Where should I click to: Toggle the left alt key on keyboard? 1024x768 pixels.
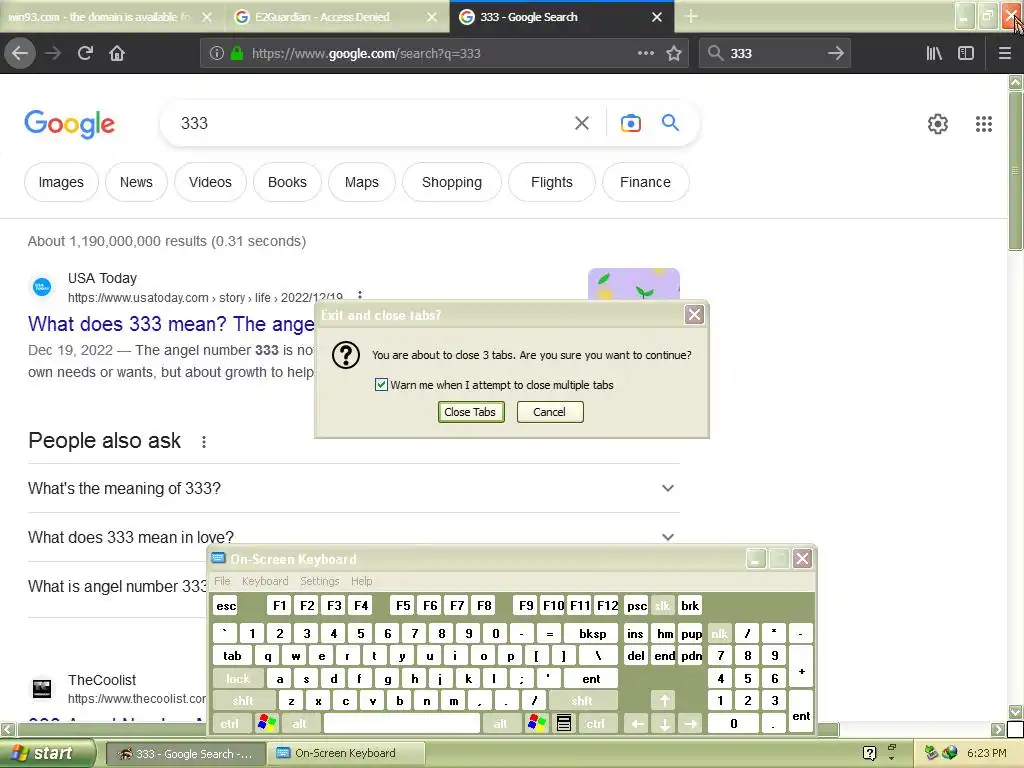(299, 724)
